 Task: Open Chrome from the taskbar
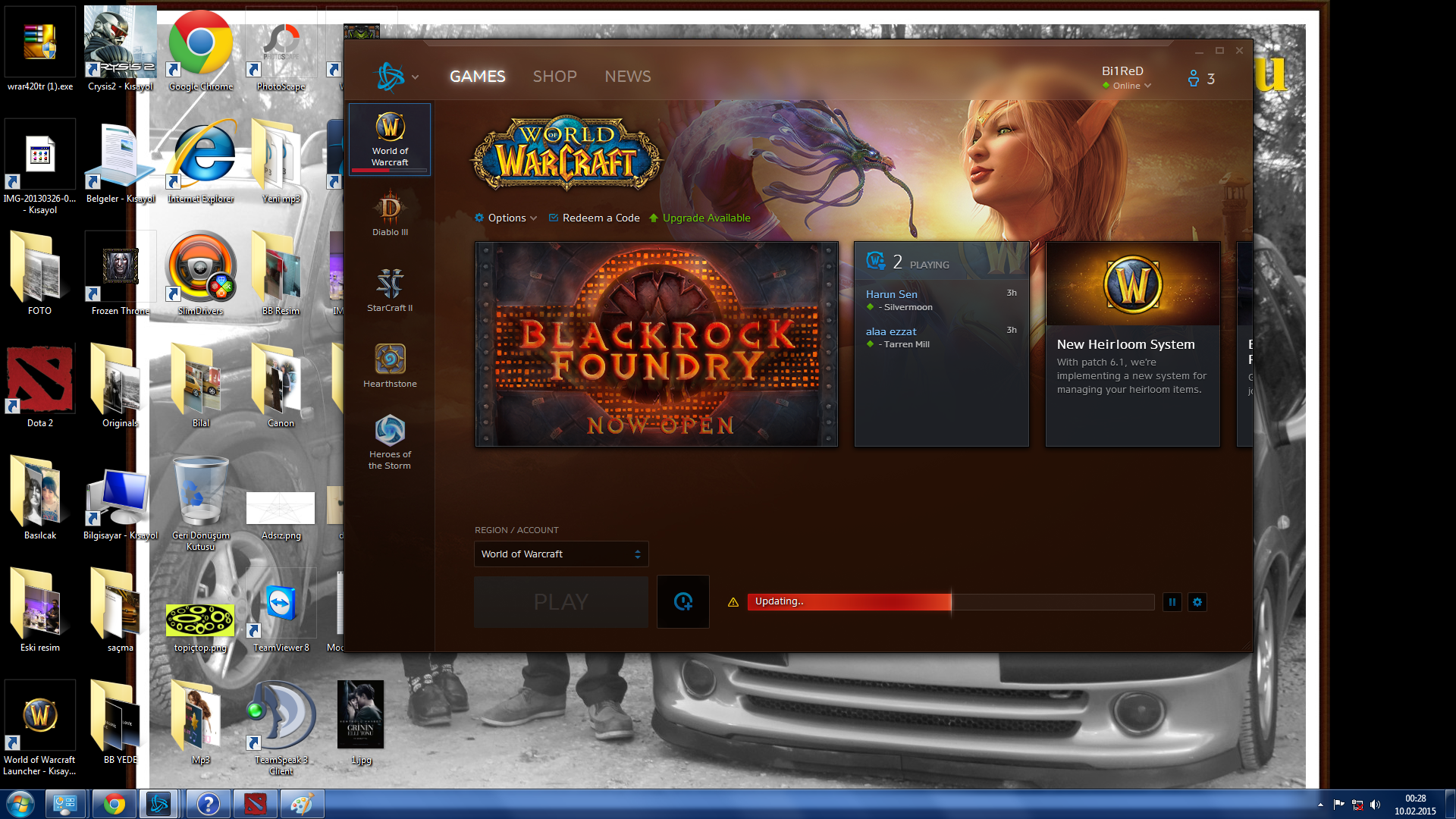click(x=114, y=804)
